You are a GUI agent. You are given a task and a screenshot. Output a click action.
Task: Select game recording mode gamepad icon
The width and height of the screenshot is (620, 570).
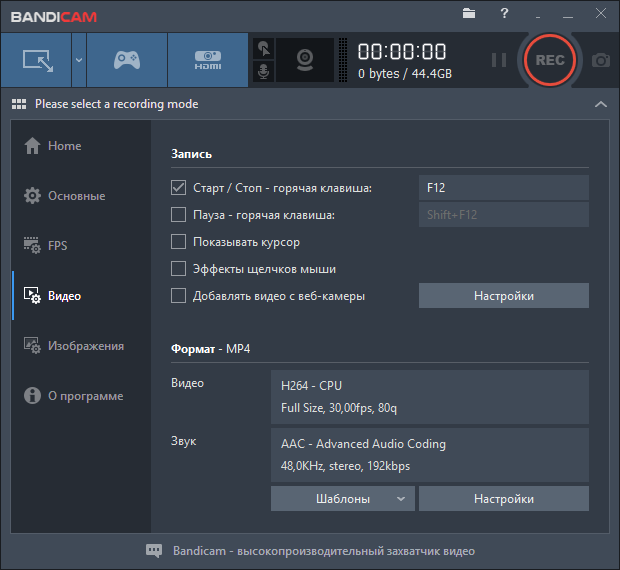coord(126,60)
